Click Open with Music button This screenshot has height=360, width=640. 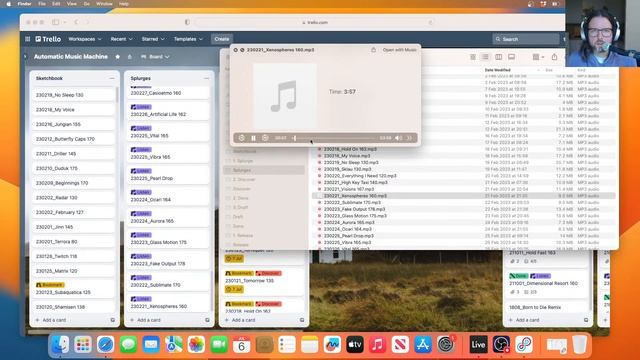(x=399, y=50)
